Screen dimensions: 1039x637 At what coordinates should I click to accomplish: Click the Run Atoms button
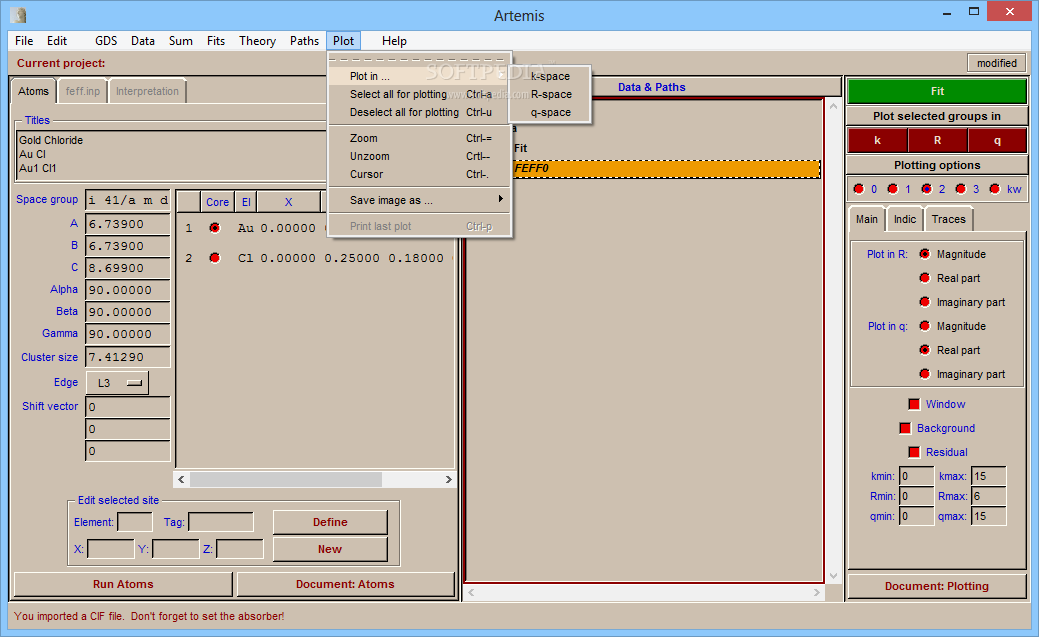click(x=123, y=584)
